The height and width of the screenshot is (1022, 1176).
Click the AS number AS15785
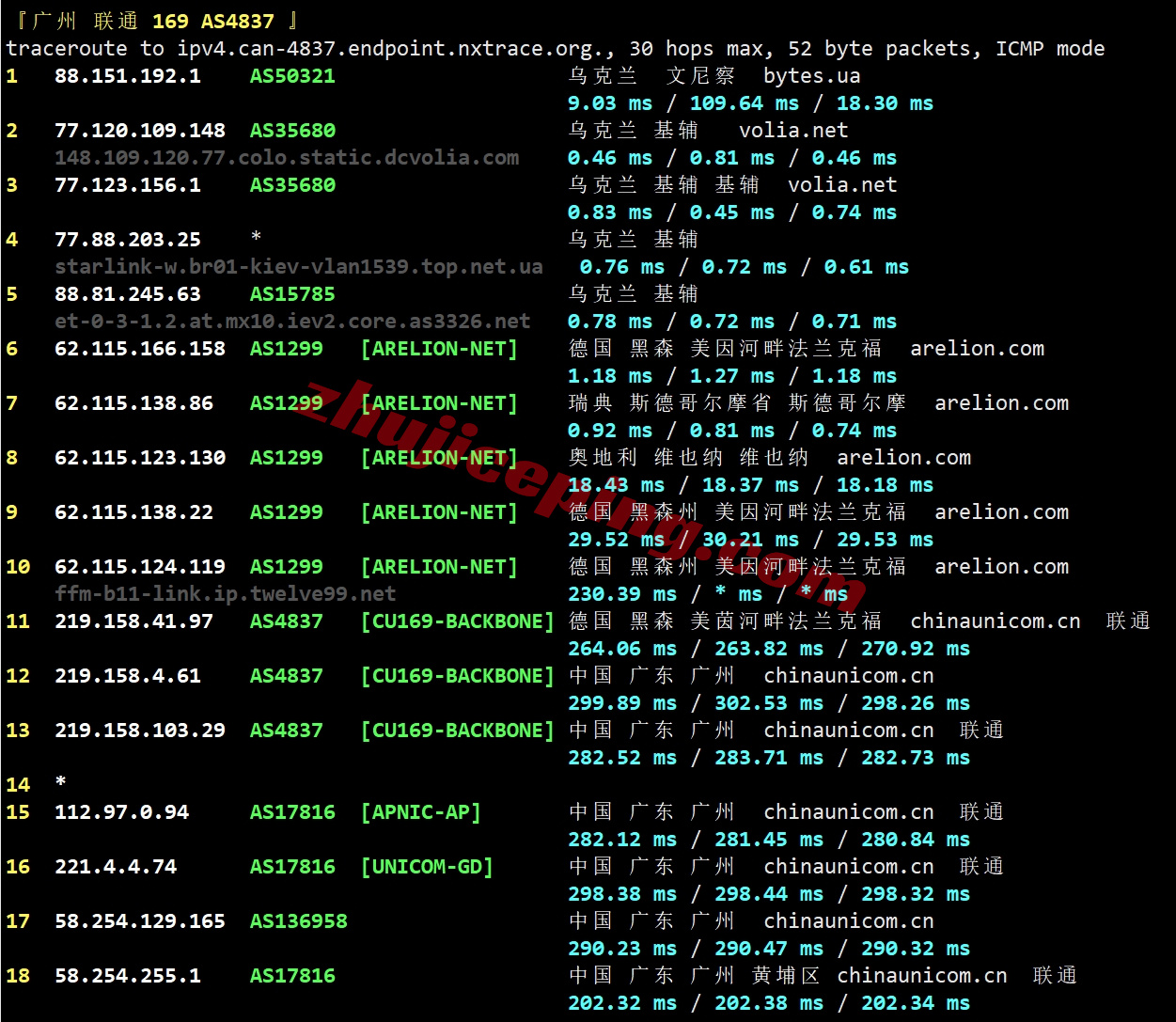[x=292, y=294]
